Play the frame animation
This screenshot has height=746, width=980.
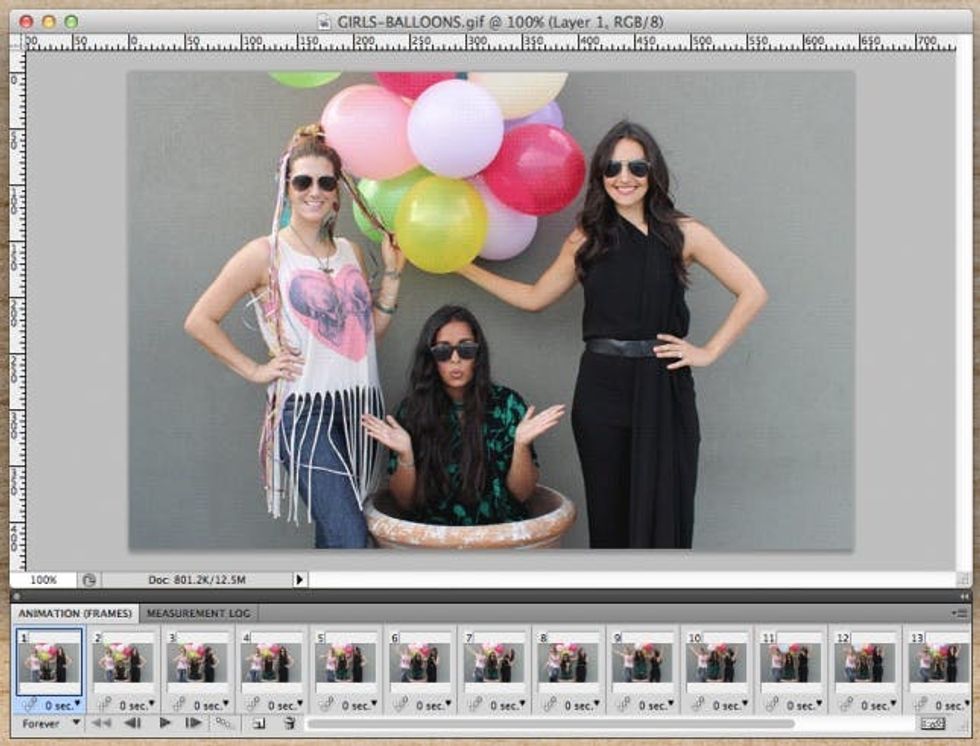165,722
